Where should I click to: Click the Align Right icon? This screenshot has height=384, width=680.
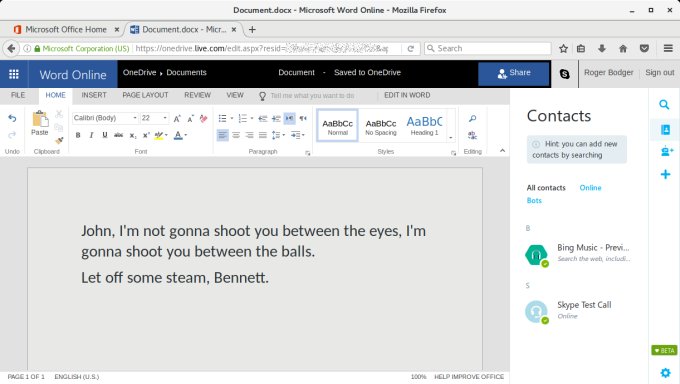point(249,135)
